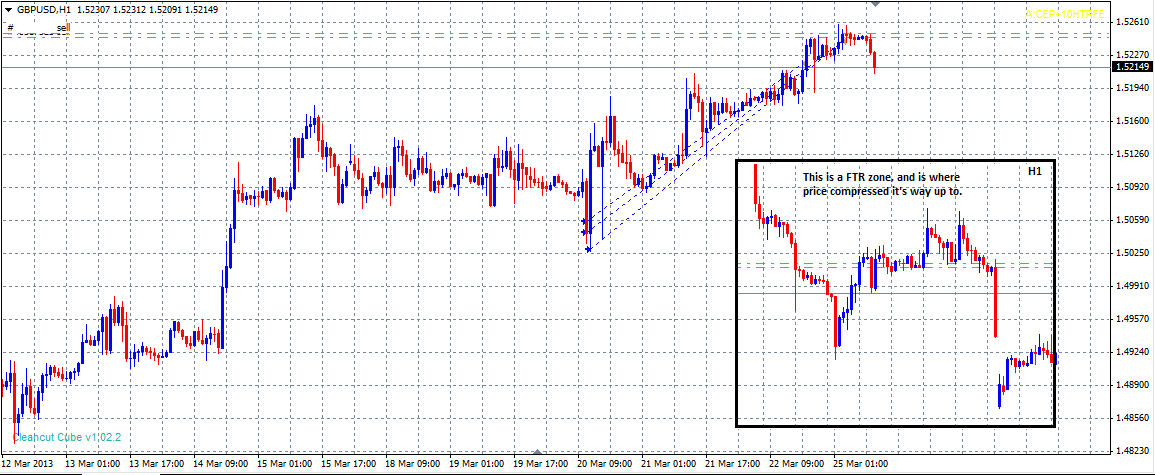Screen dimensions: 1155x475
Task: Select the H1 label inside inset box
Action: (1035, 172)
